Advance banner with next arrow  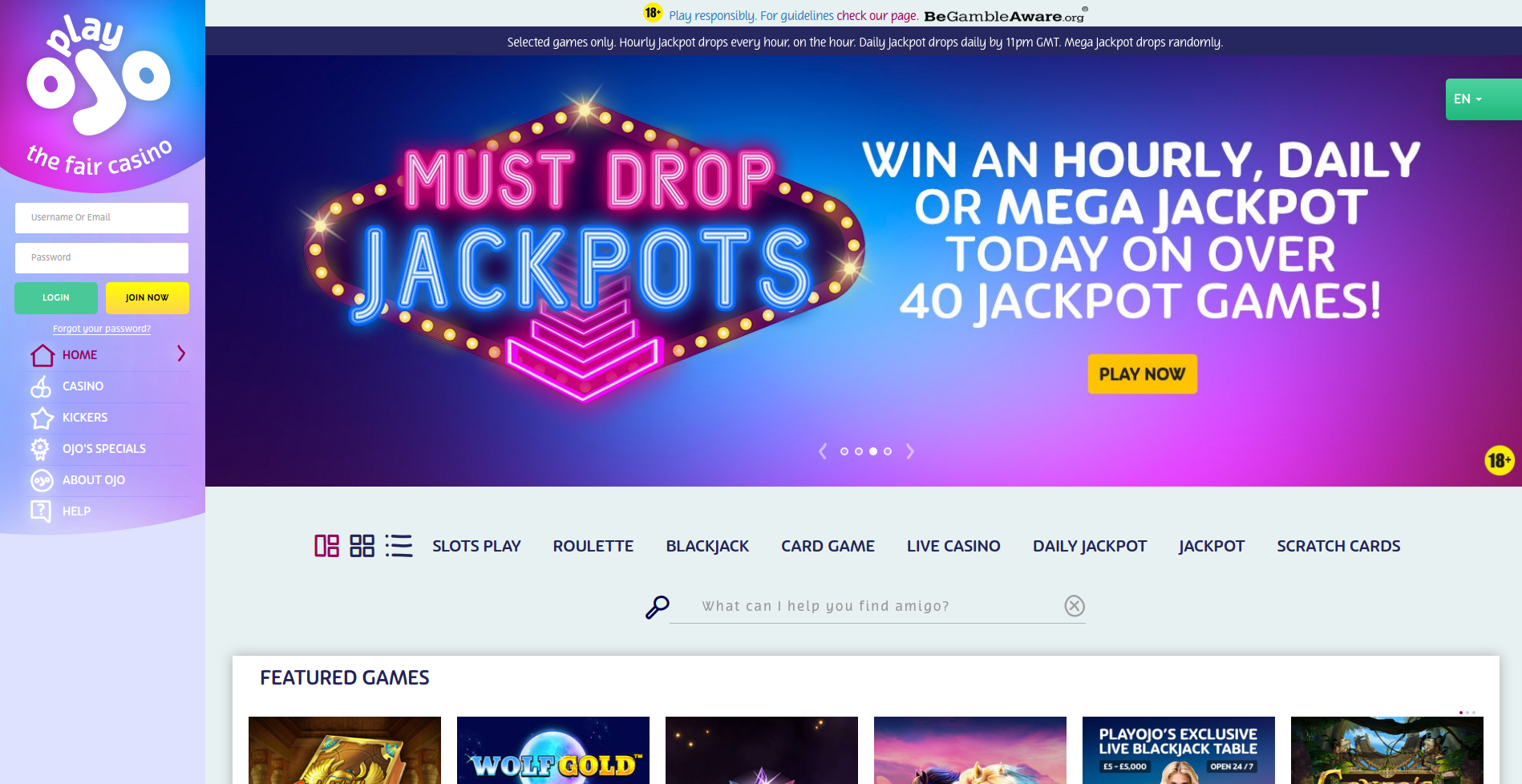910,451
